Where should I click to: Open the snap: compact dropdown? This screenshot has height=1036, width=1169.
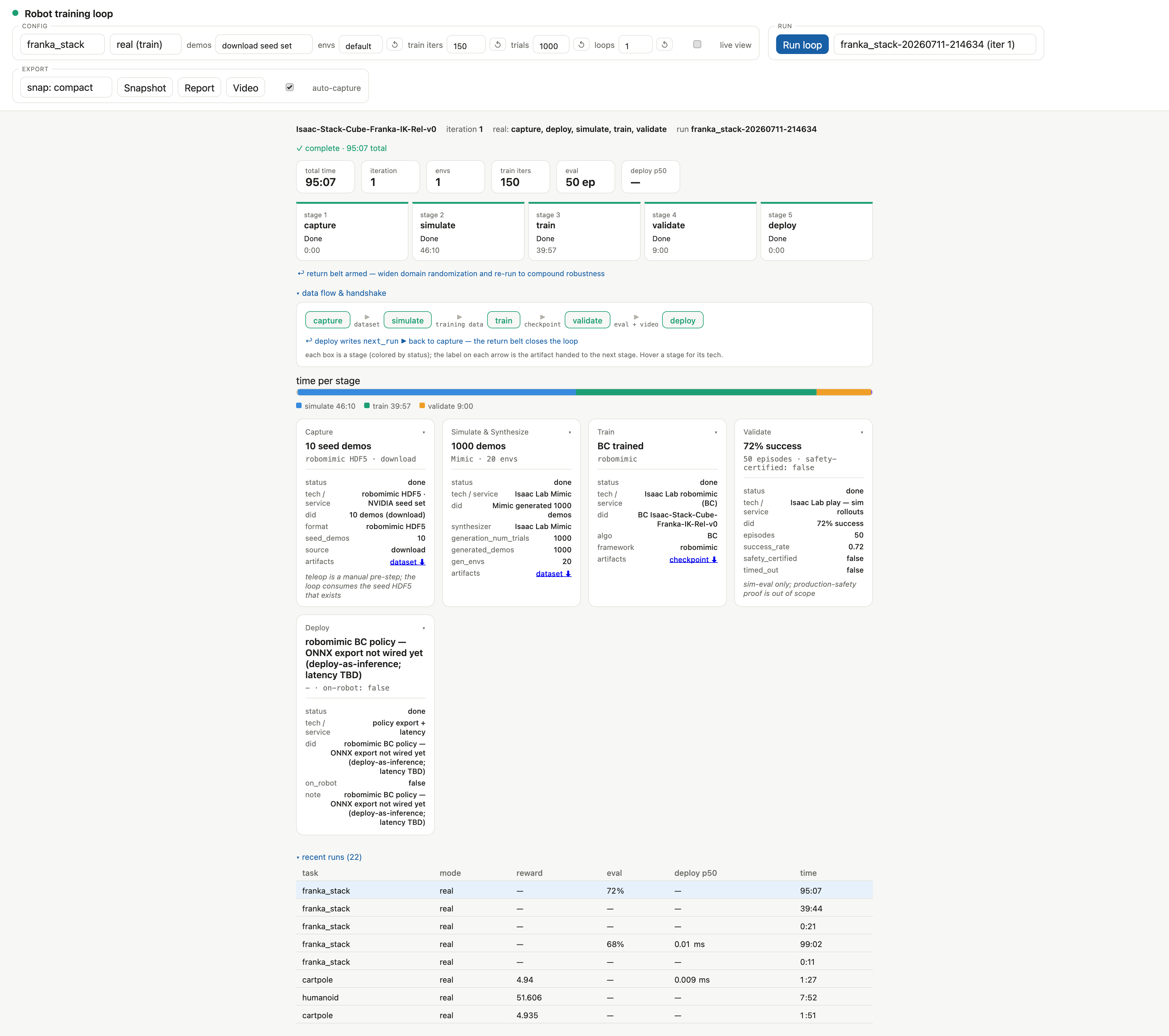pyautogui.click(x=66, y=87)
